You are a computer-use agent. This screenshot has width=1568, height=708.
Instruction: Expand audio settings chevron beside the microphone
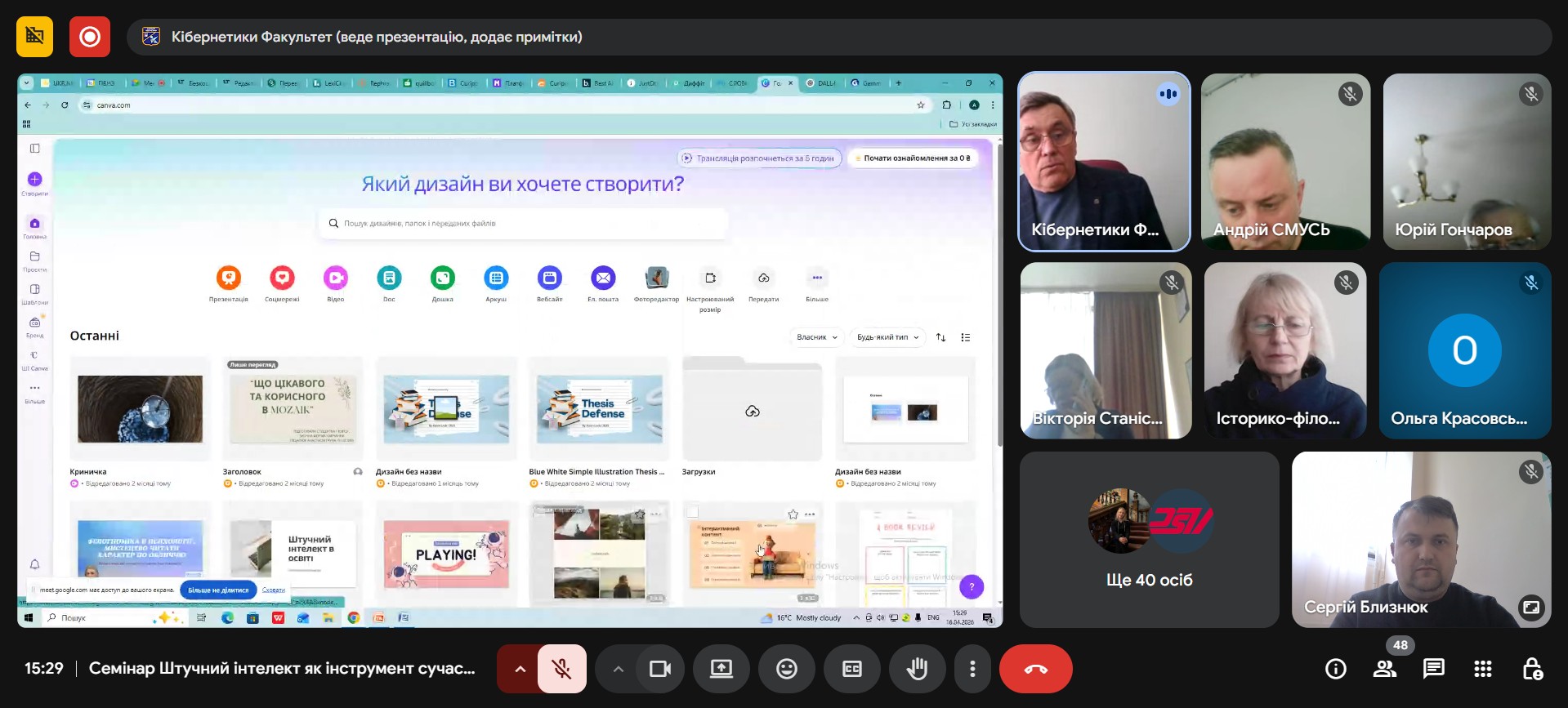pyautogui.click(x=520, y=669)
